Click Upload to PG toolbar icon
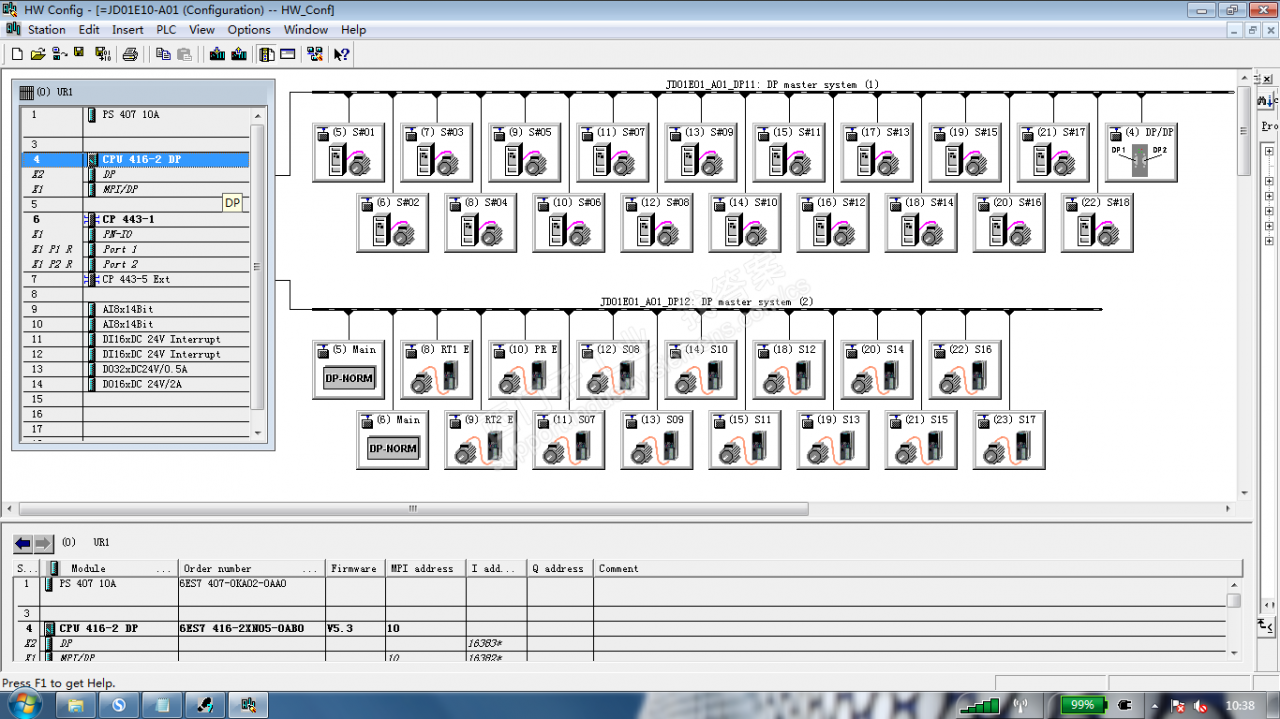 click(238, 54)
